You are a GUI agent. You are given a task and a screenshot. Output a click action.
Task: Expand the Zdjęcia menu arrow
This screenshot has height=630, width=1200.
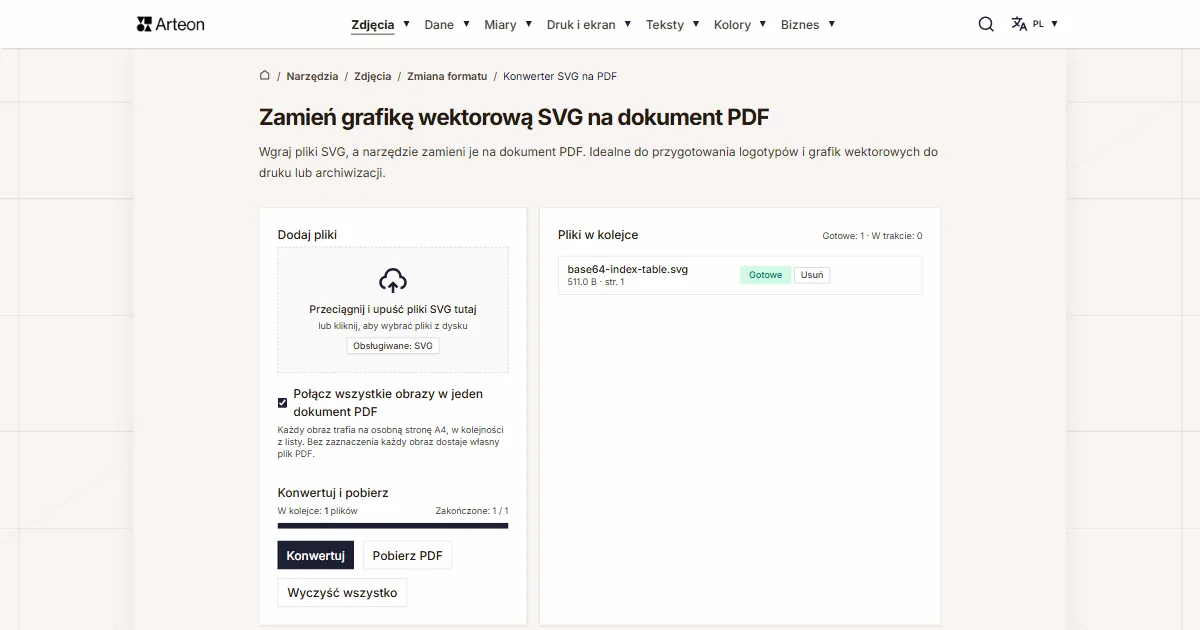pos(406,23)
